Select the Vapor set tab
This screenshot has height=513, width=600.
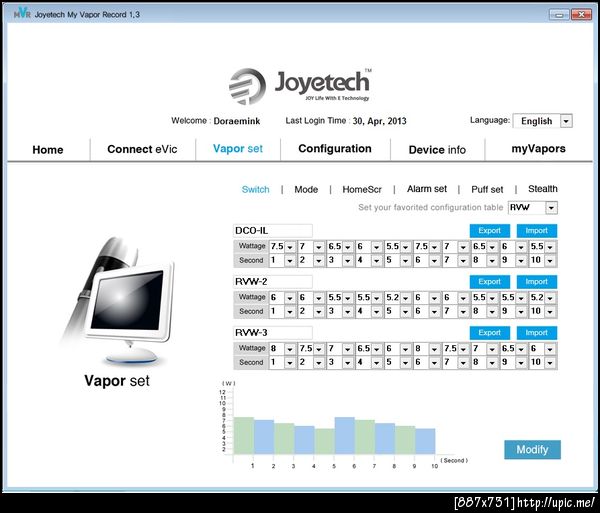click(238, 149)
